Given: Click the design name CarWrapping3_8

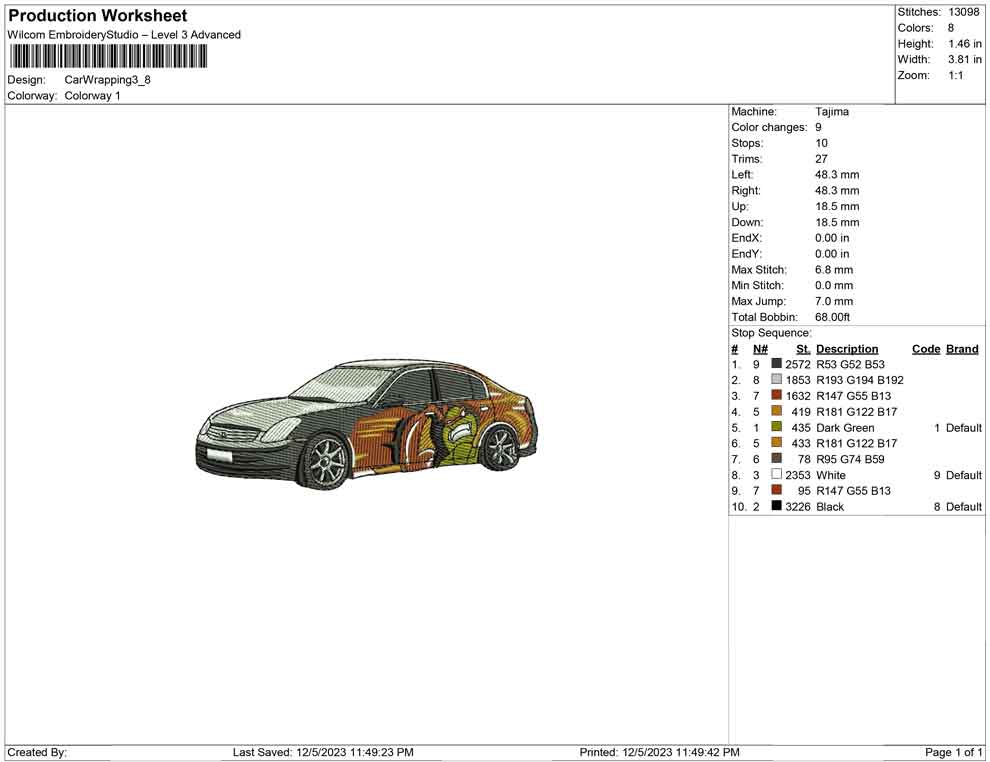Looking at the screenshot, I should pos(107,80).
